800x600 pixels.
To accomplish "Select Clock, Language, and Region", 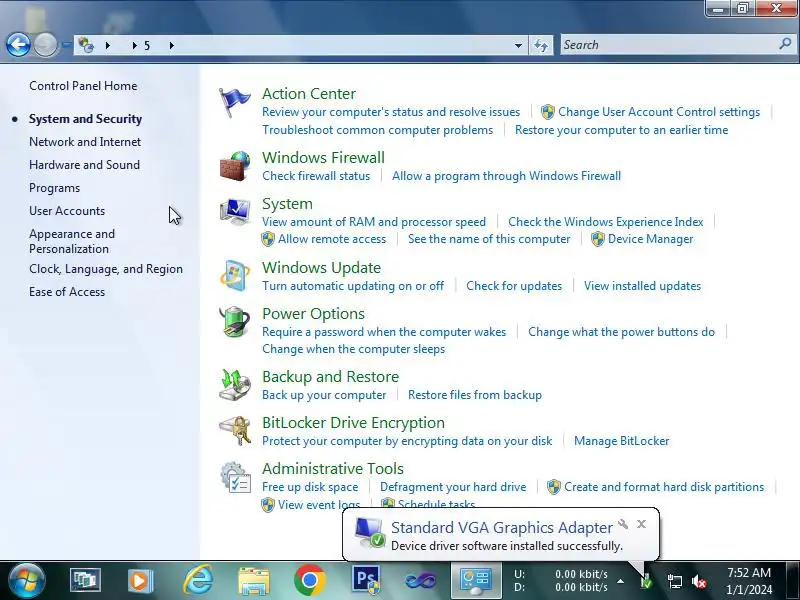I will pos(106,269).
